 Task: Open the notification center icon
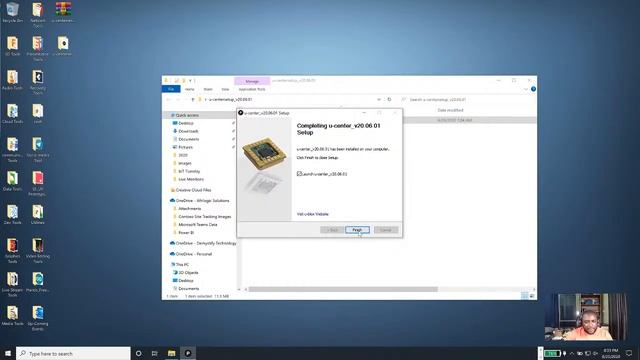coord(629,353)
